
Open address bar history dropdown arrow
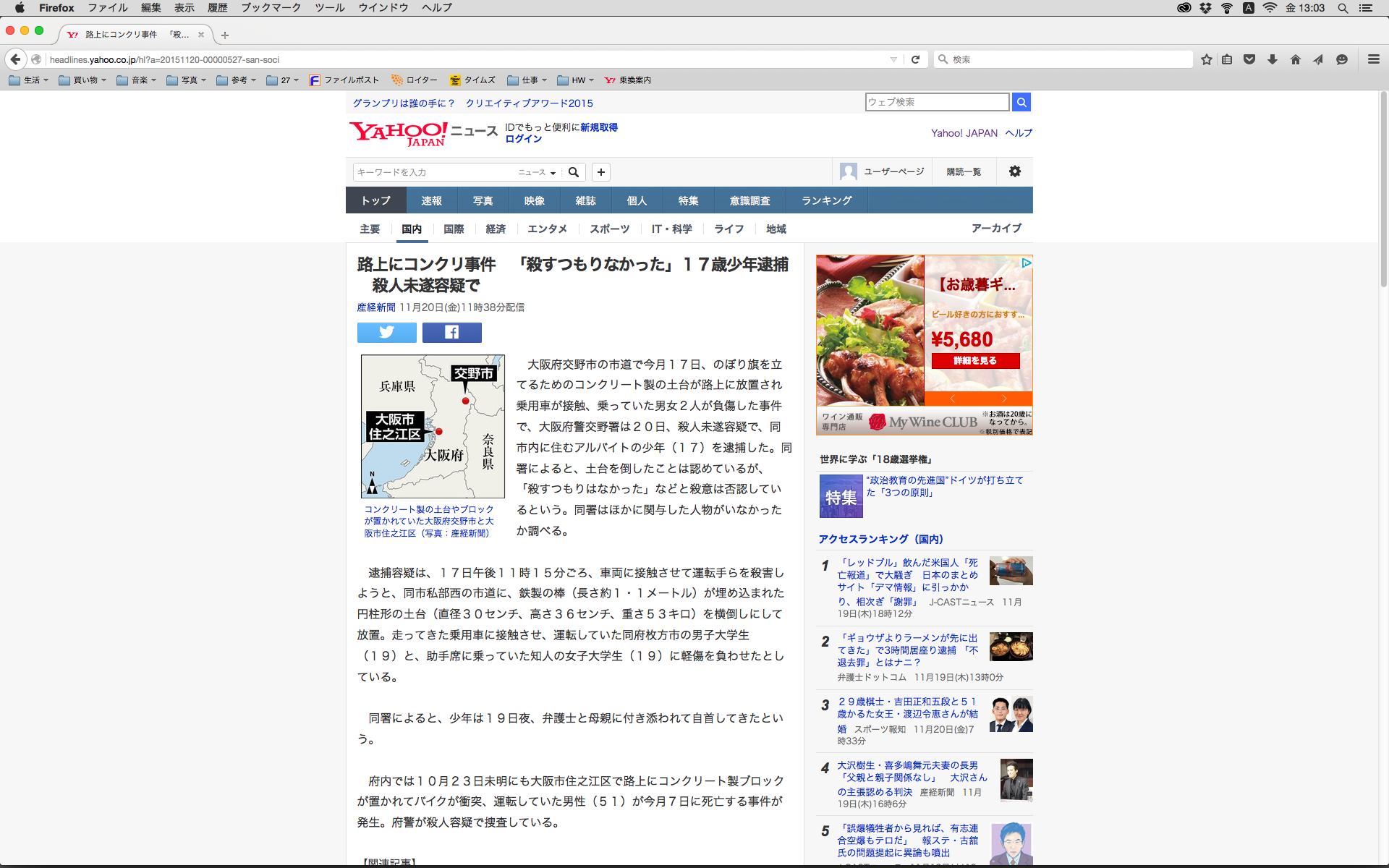[893, 59]
